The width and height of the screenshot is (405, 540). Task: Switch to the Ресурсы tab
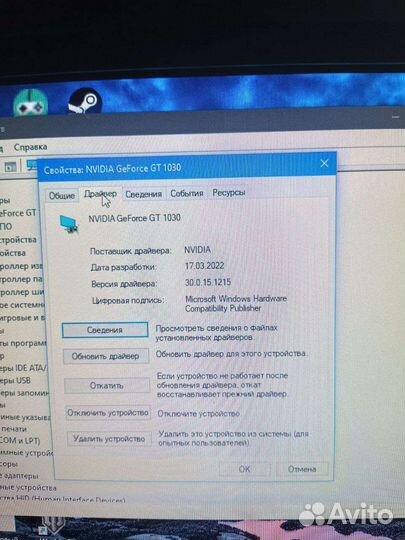tap(229, 193)
